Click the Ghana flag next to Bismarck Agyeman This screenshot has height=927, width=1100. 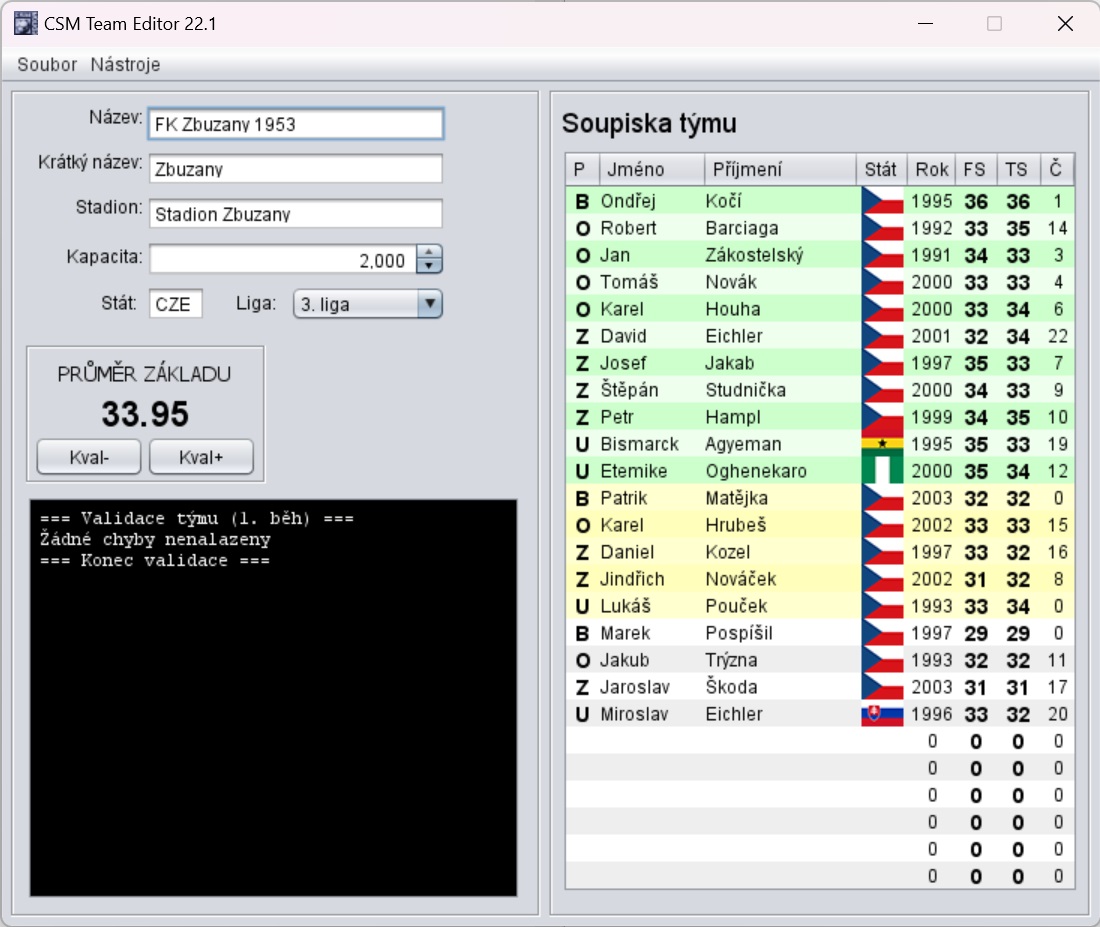[x=882, y=444]
